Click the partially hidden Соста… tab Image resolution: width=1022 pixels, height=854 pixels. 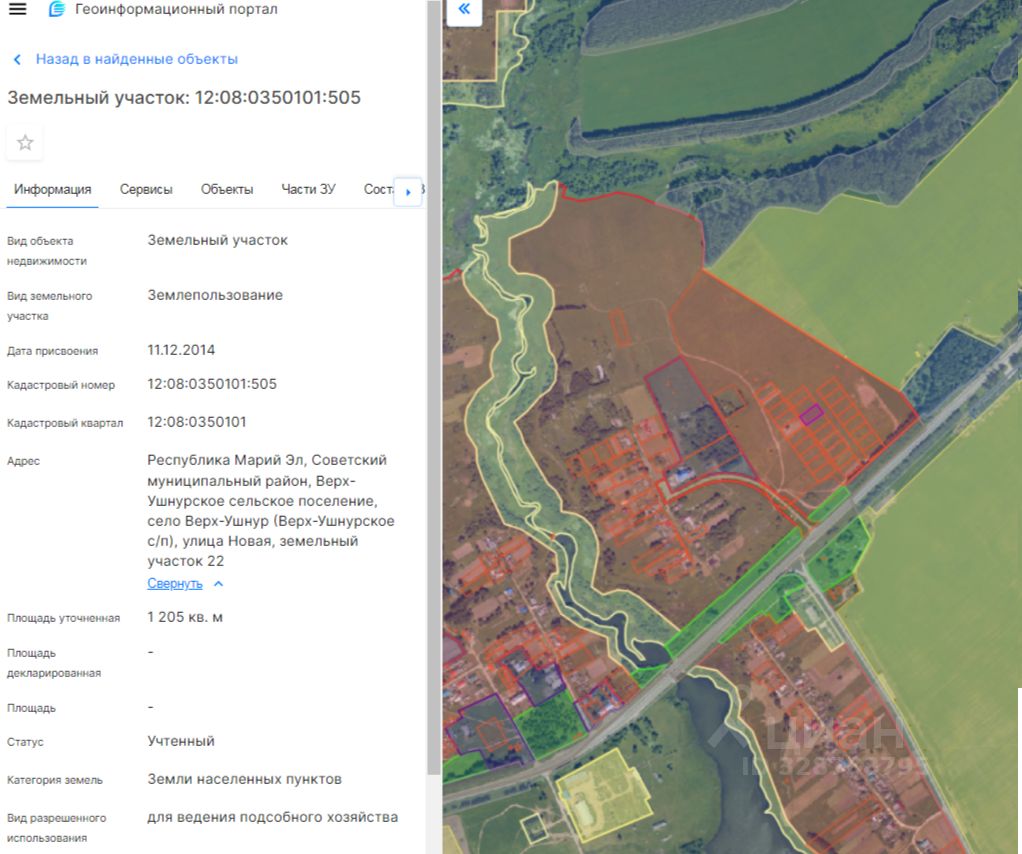pyautogui.click(x=377, y=189)
